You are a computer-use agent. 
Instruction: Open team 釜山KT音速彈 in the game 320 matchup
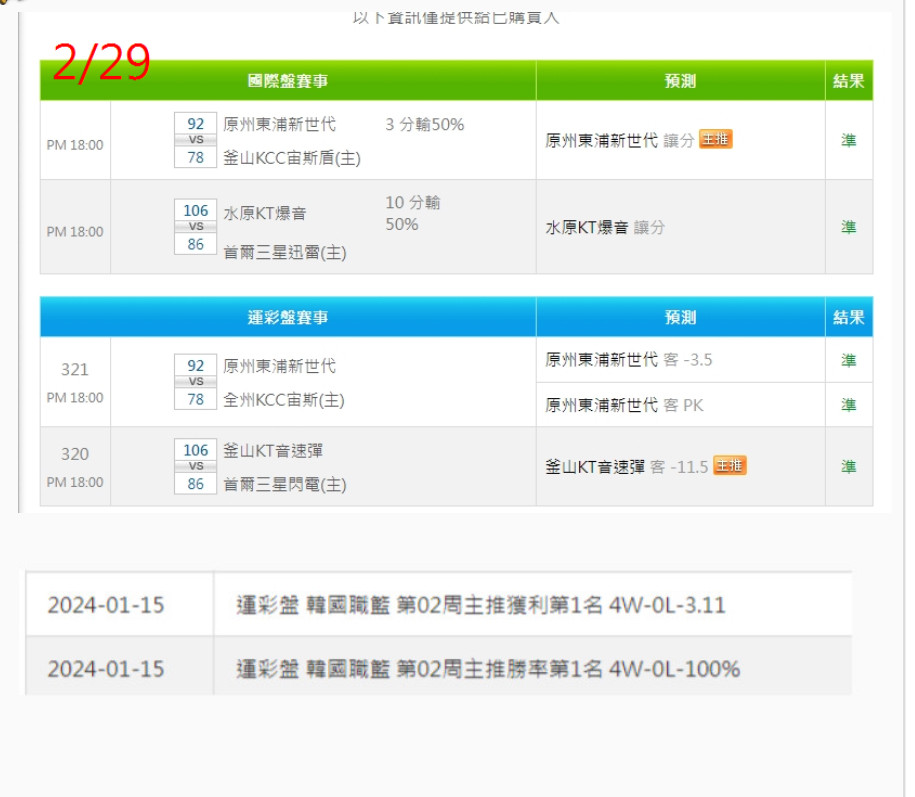tap(273, 450)
